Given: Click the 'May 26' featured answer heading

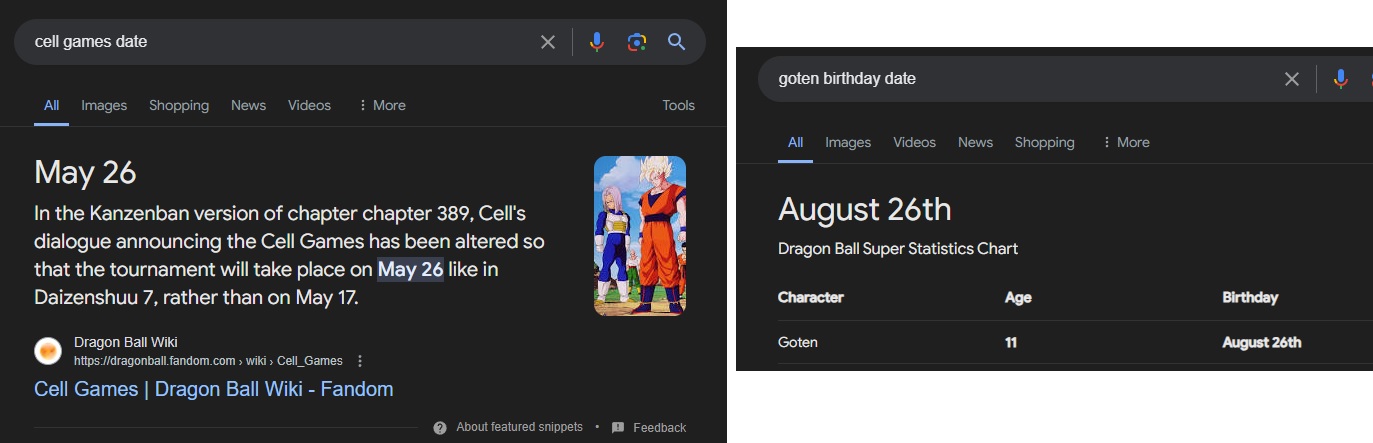Looking at the screenshot, I should pyautogui.click(x=85, y=173).
